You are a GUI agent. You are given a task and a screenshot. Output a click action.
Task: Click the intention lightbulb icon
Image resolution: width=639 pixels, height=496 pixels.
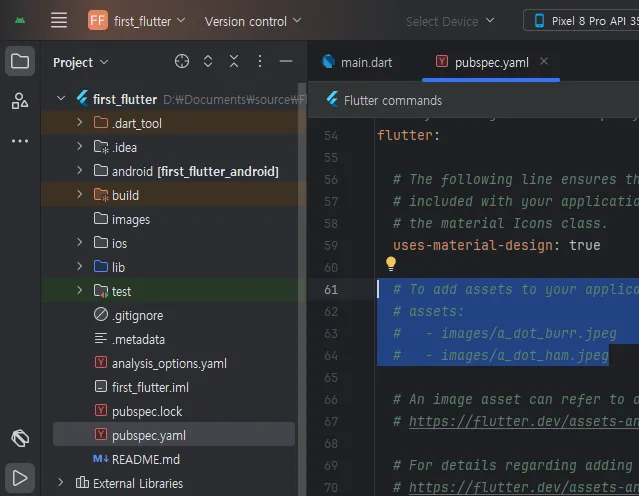pos(391,263)
